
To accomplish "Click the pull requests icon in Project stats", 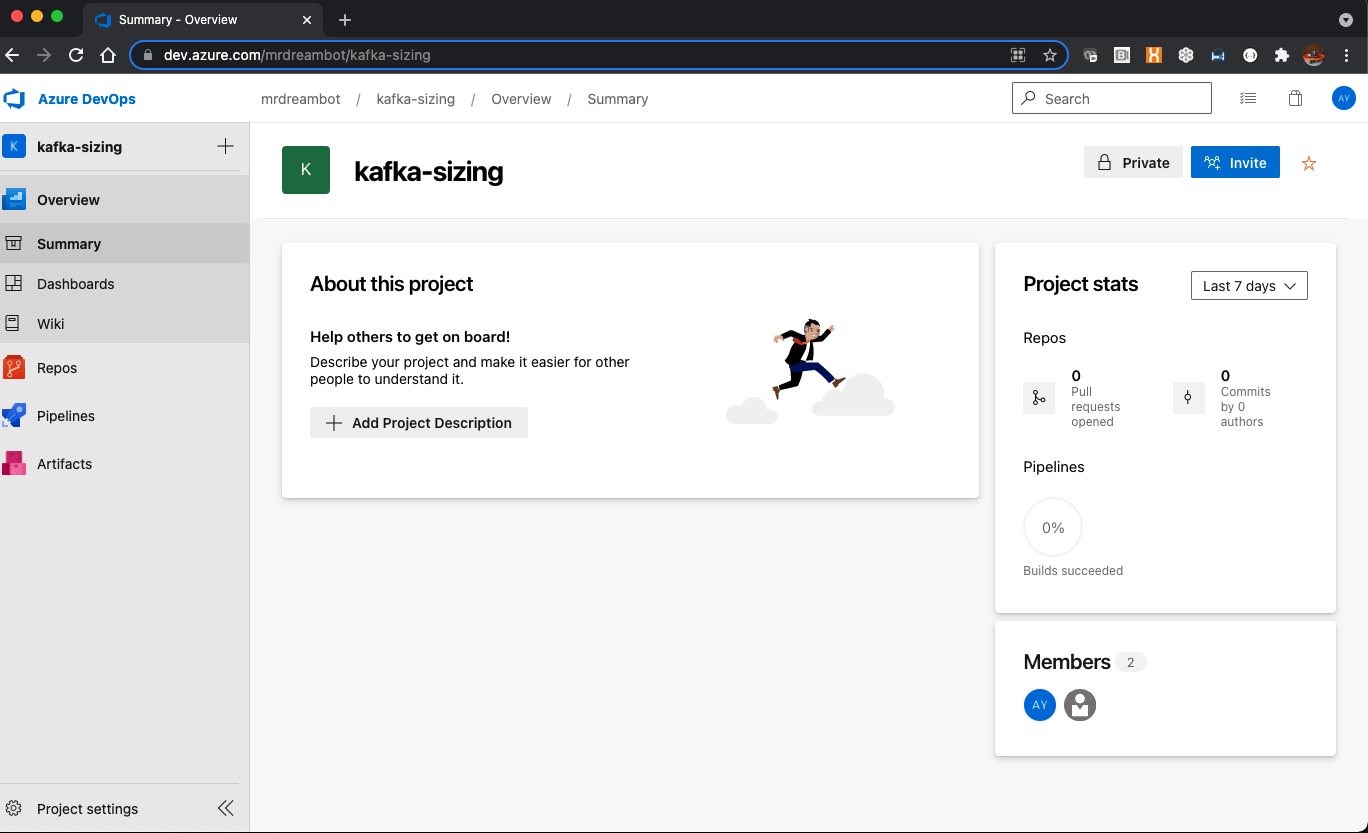I will pyautogui.click(x=1039, y=398).
